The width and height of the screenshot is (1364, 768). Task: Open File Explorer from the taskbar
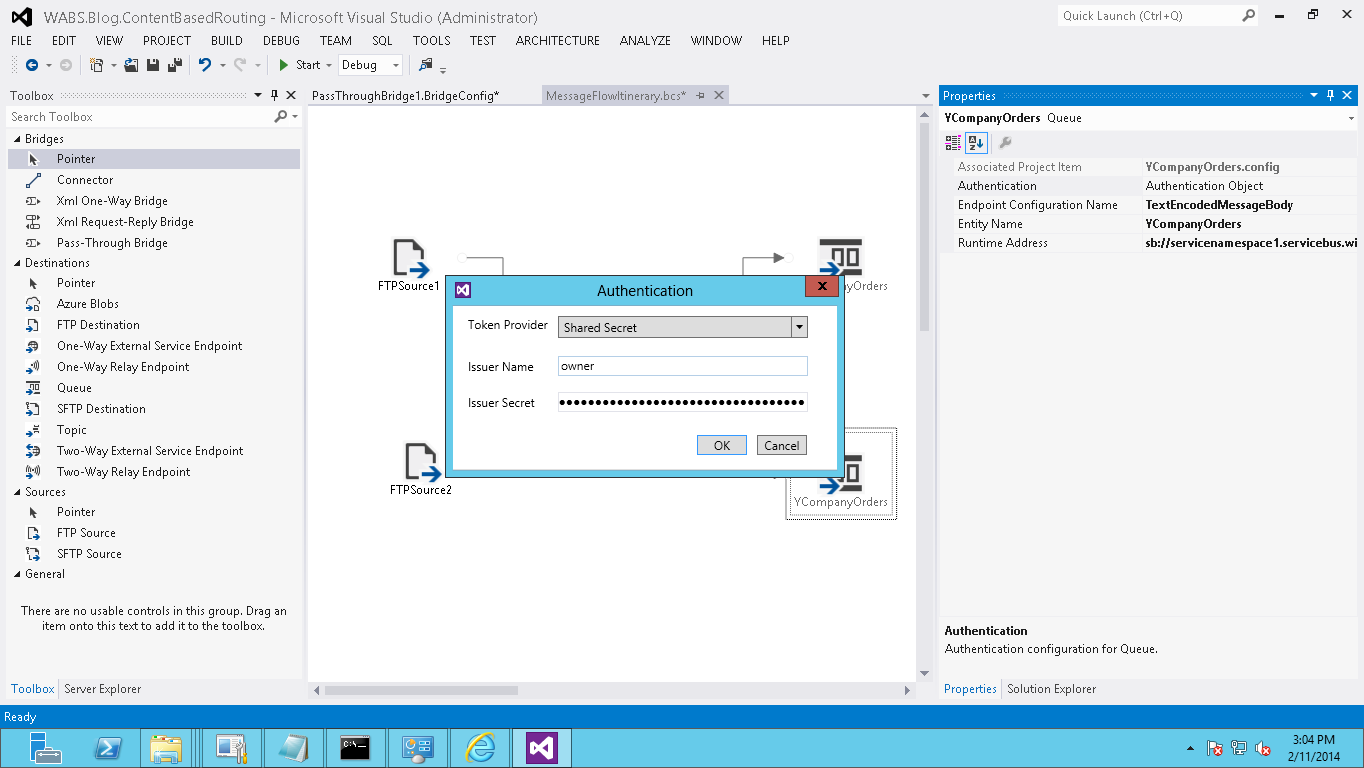coord(166,747)
